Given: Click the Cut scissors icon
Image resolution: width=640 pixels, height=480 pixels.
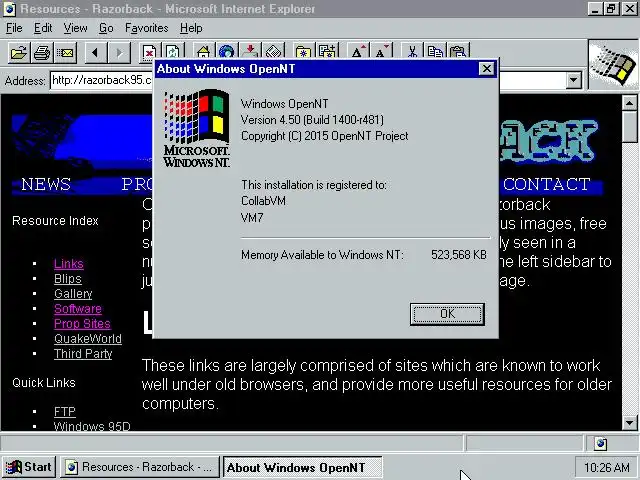Looking at the screenshot, I should (411, 51).
